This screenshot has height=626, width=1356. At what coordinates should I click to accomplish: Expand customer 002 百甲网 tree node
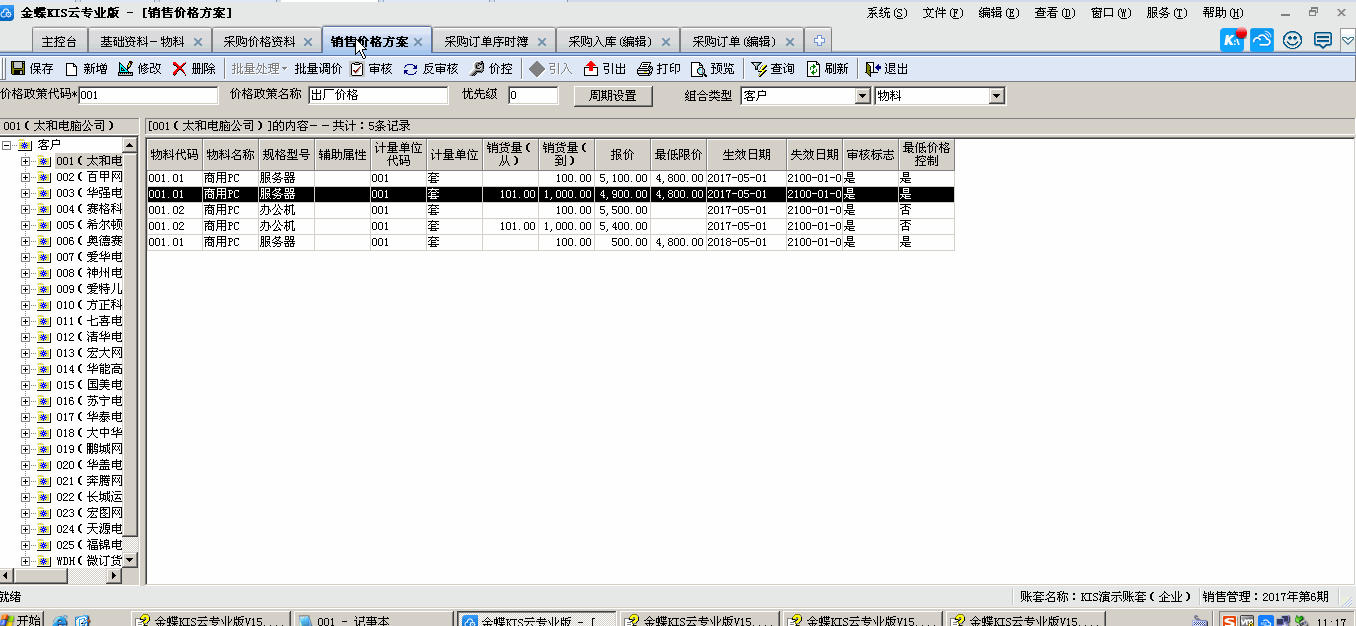point(25,177)
